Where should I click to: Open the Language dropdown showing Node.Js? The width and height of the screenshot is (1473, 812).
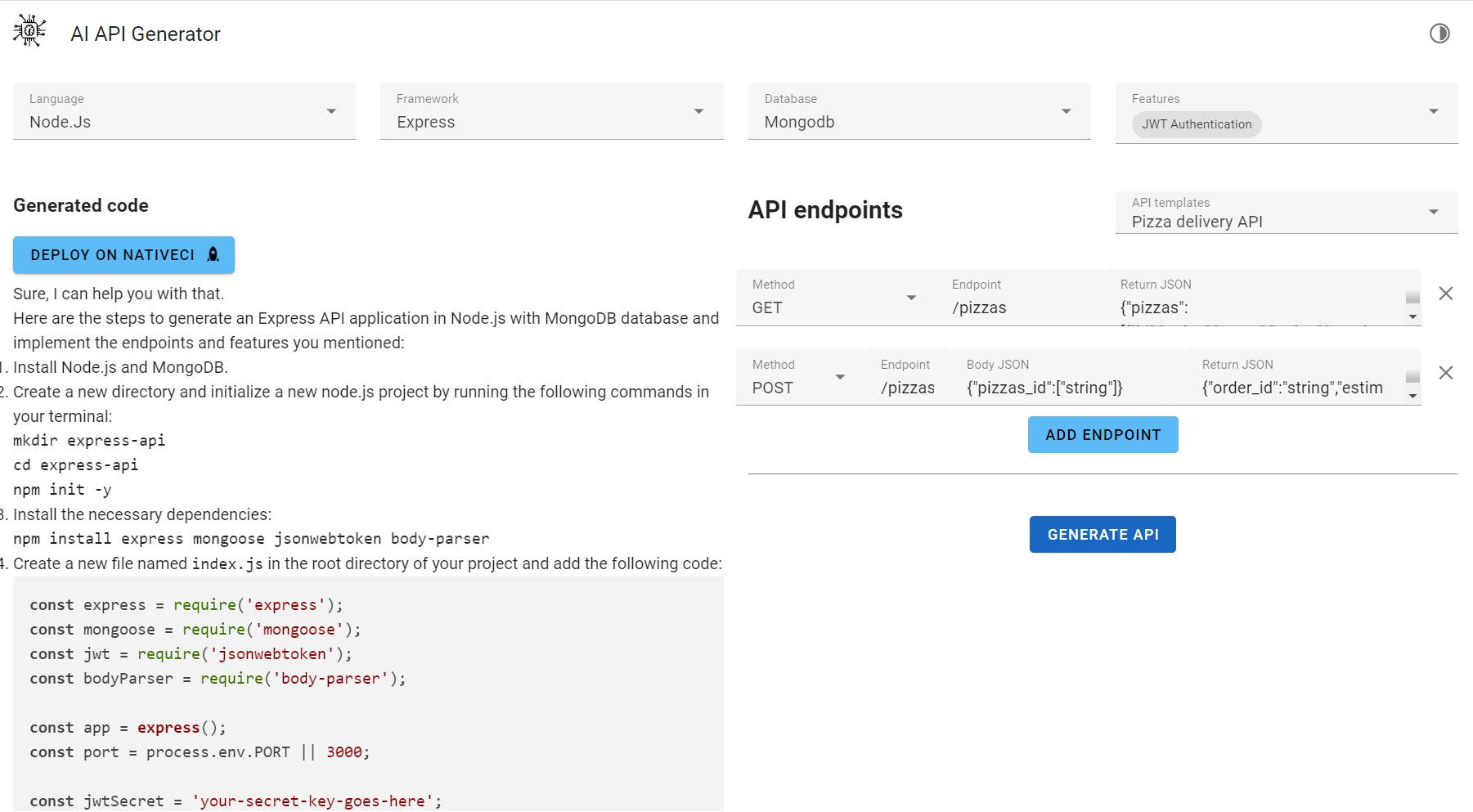point(184,111)
